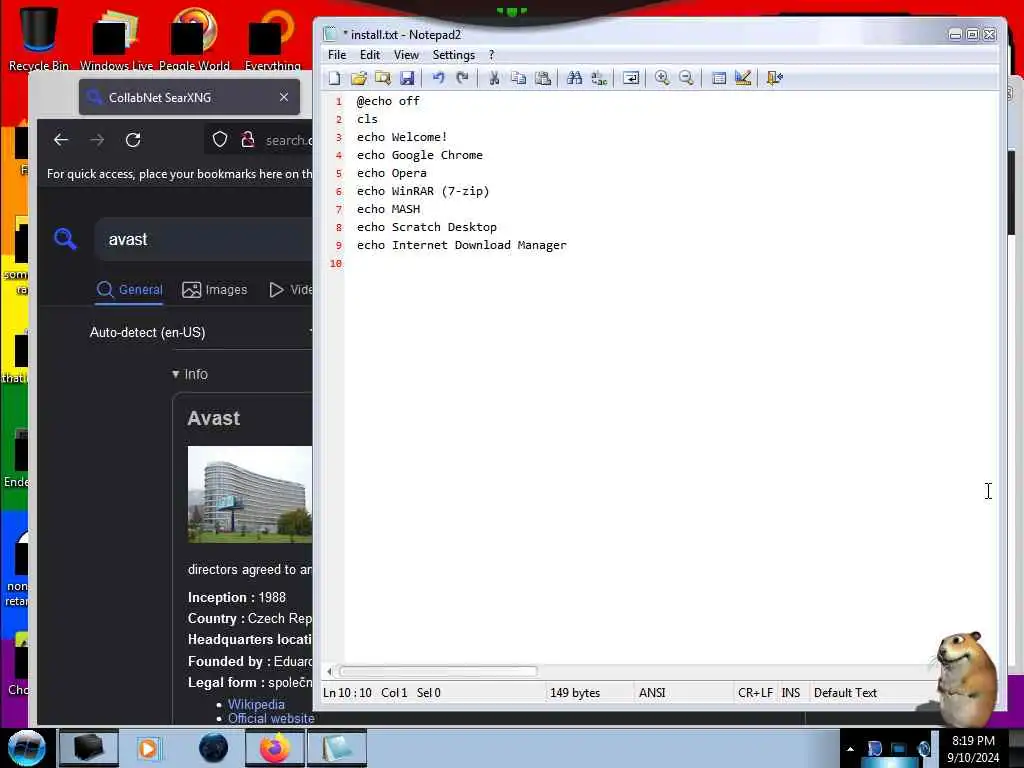Toggle word wrap toolbar icon
The height and width of the screenshot is (768, 1024).
630,78
